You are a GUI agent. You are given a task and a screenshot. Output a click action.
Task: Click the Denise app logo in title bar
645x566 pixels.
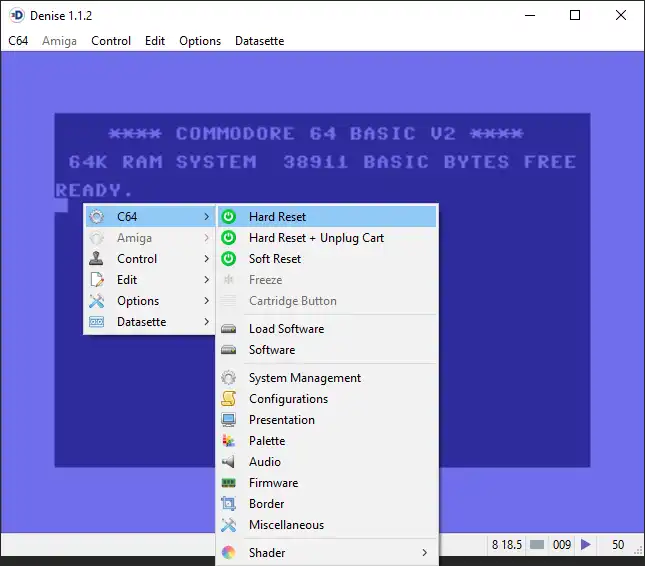pyautogui.click(x=17, y=16)
